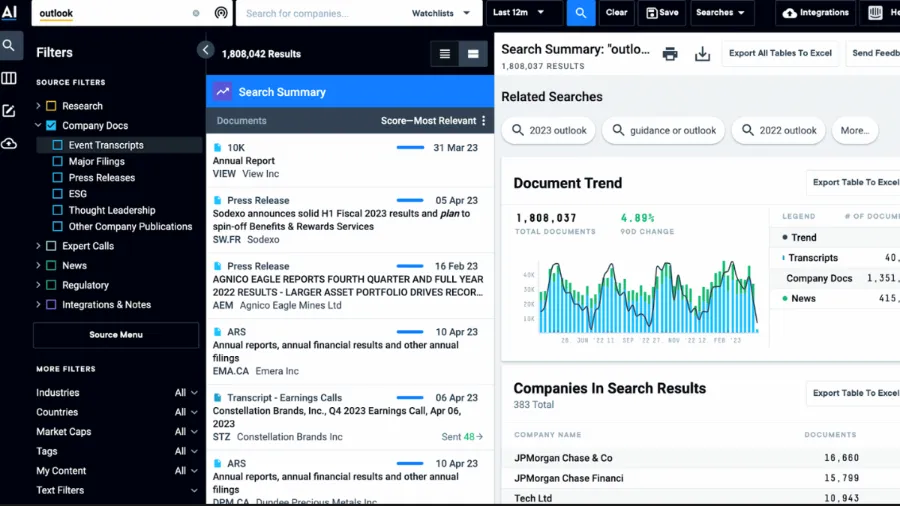The height and width of the screenshot is (506, 900).
Task: Check the Research source filter
Action: pyautogui.click(x=51, y=106)
